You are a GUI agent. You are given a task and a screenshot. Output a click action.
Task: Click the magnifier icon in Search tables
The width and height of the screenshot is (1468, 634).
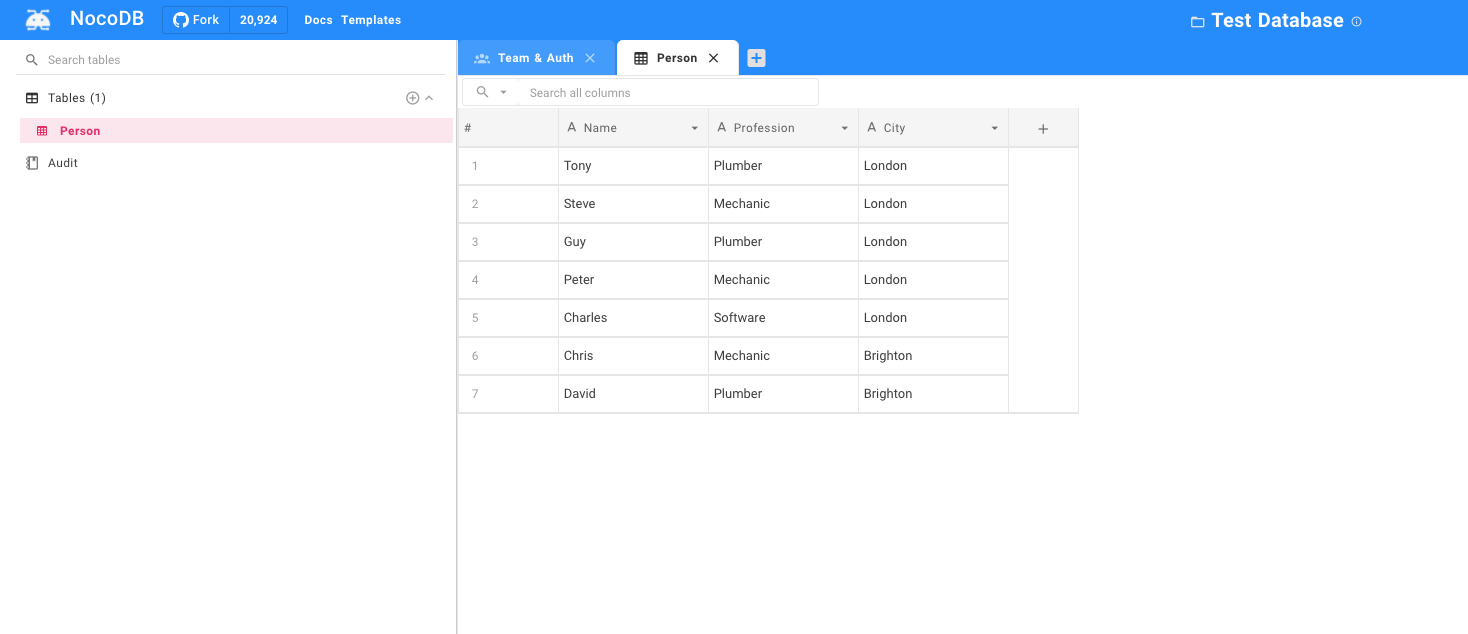[x=32, y=60]
